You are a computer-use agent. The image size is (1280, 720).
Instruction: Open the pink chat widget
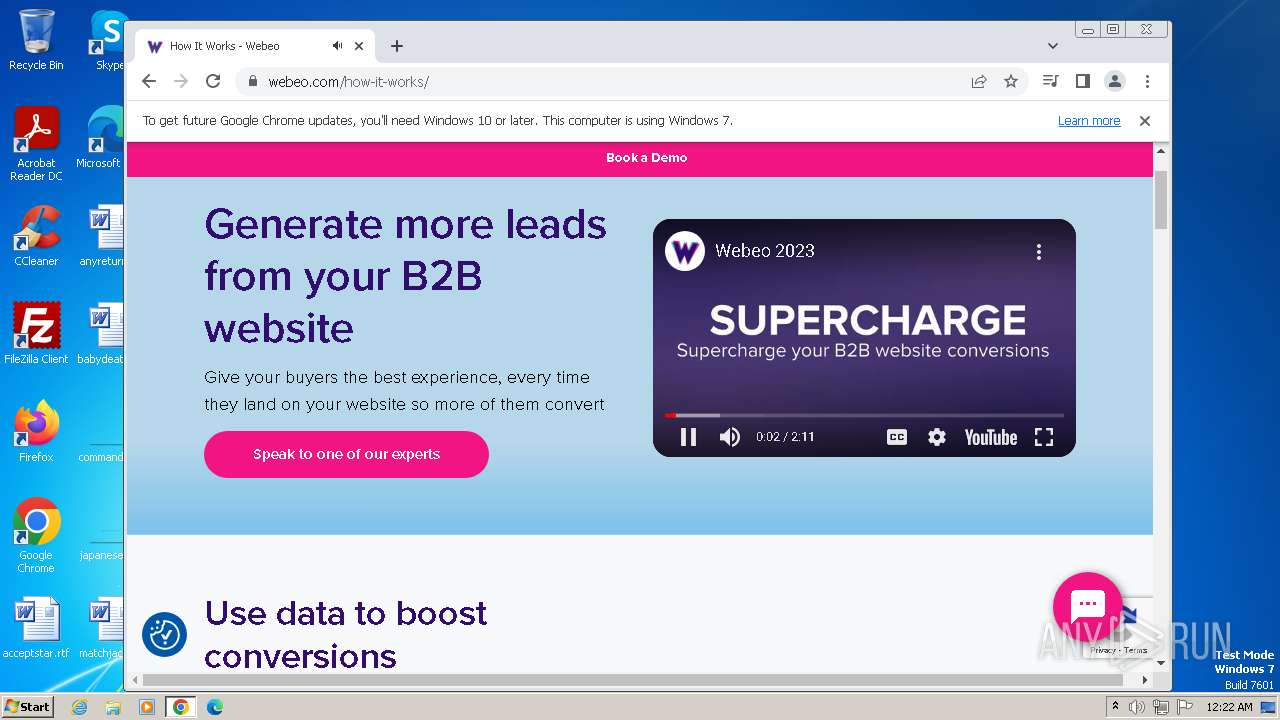[1088, 606]
